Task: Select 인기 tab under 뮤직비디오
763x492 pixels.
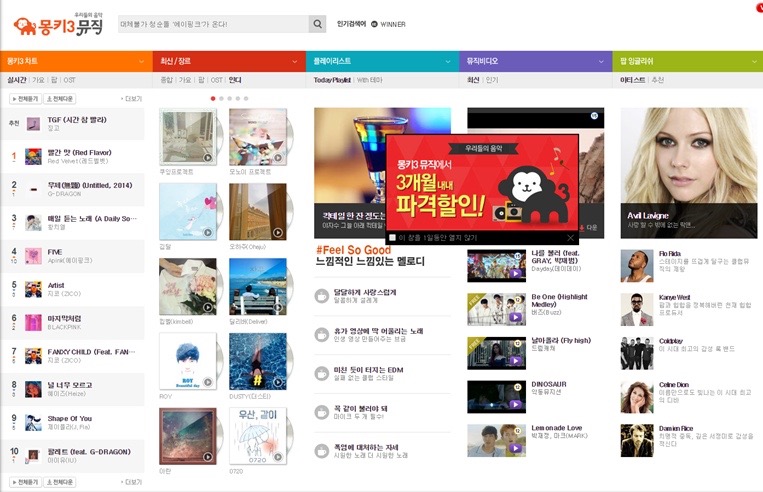Action: (x=492, y=80)
